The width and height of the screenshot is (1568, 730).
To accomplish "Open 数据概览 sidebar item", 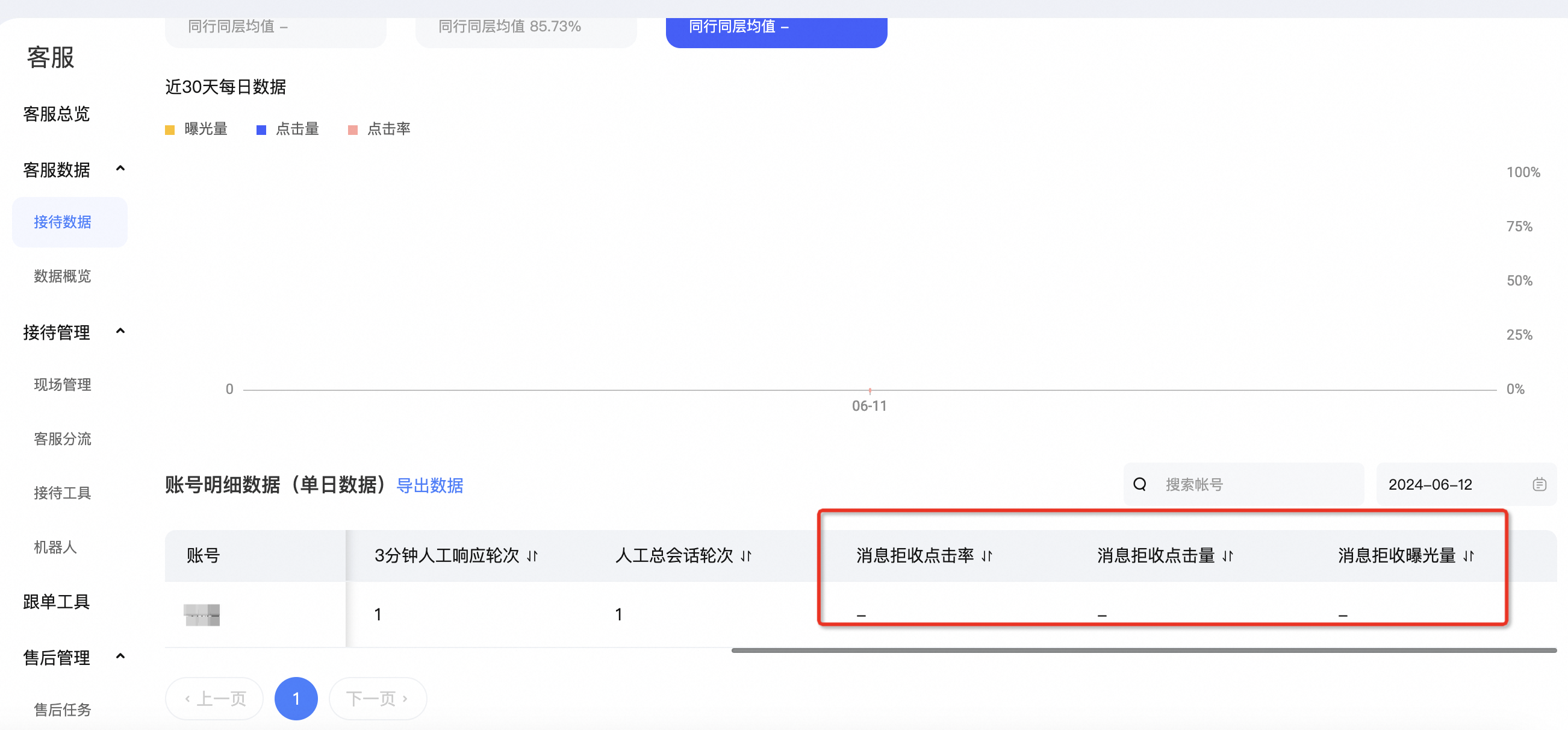I will point(63,276).
